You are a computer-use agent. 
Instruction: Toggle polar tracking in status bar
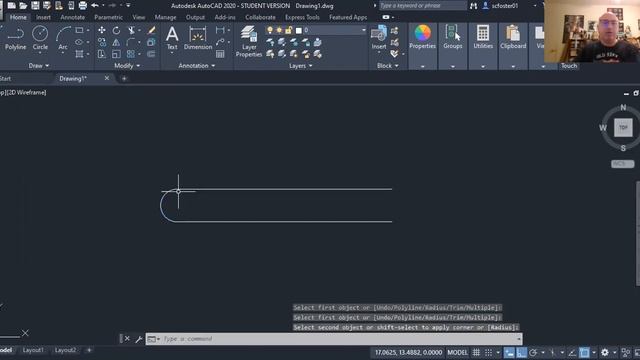[533, 352]
